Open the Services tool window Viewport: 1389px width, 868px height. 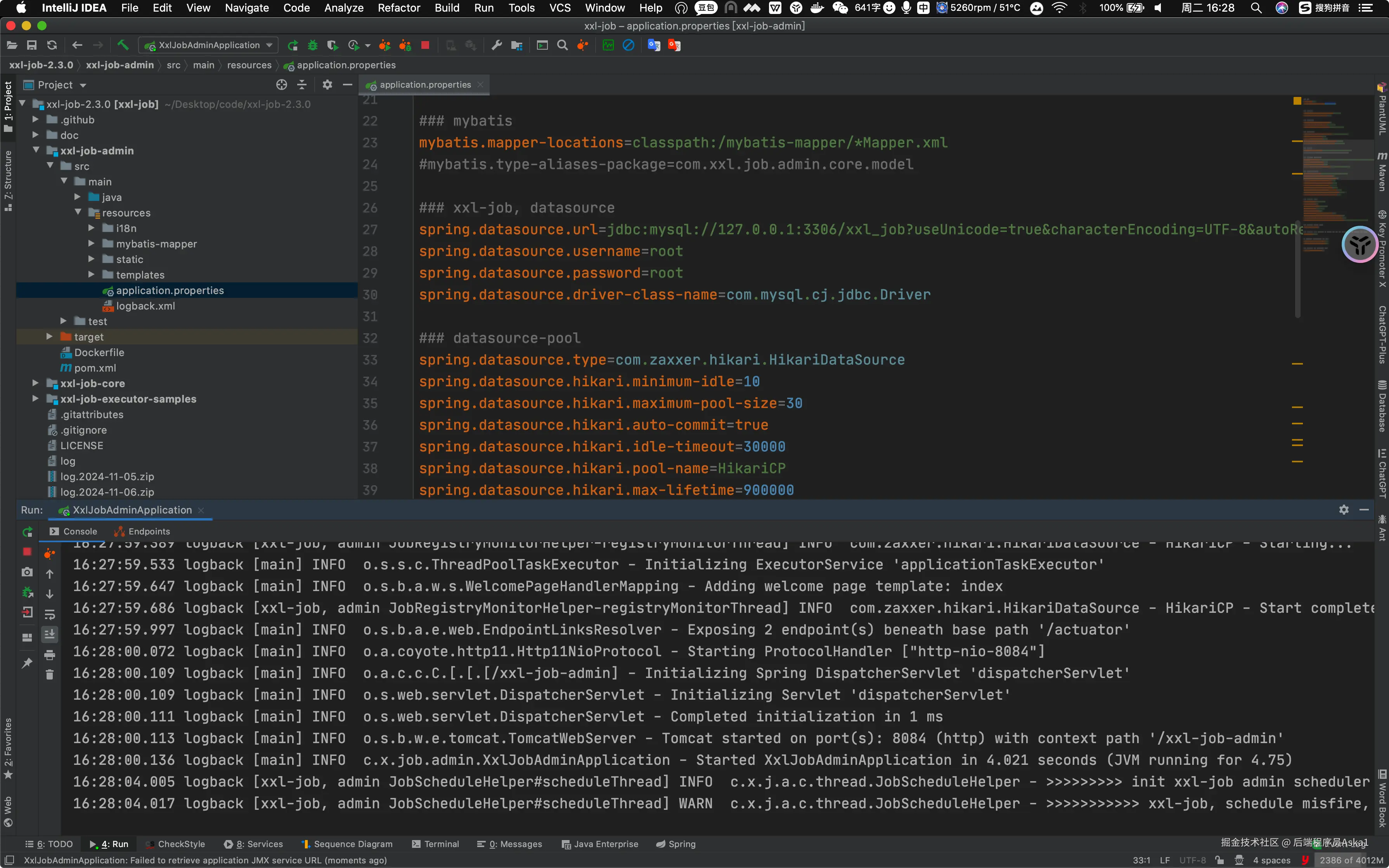click(x=253, y=844)
